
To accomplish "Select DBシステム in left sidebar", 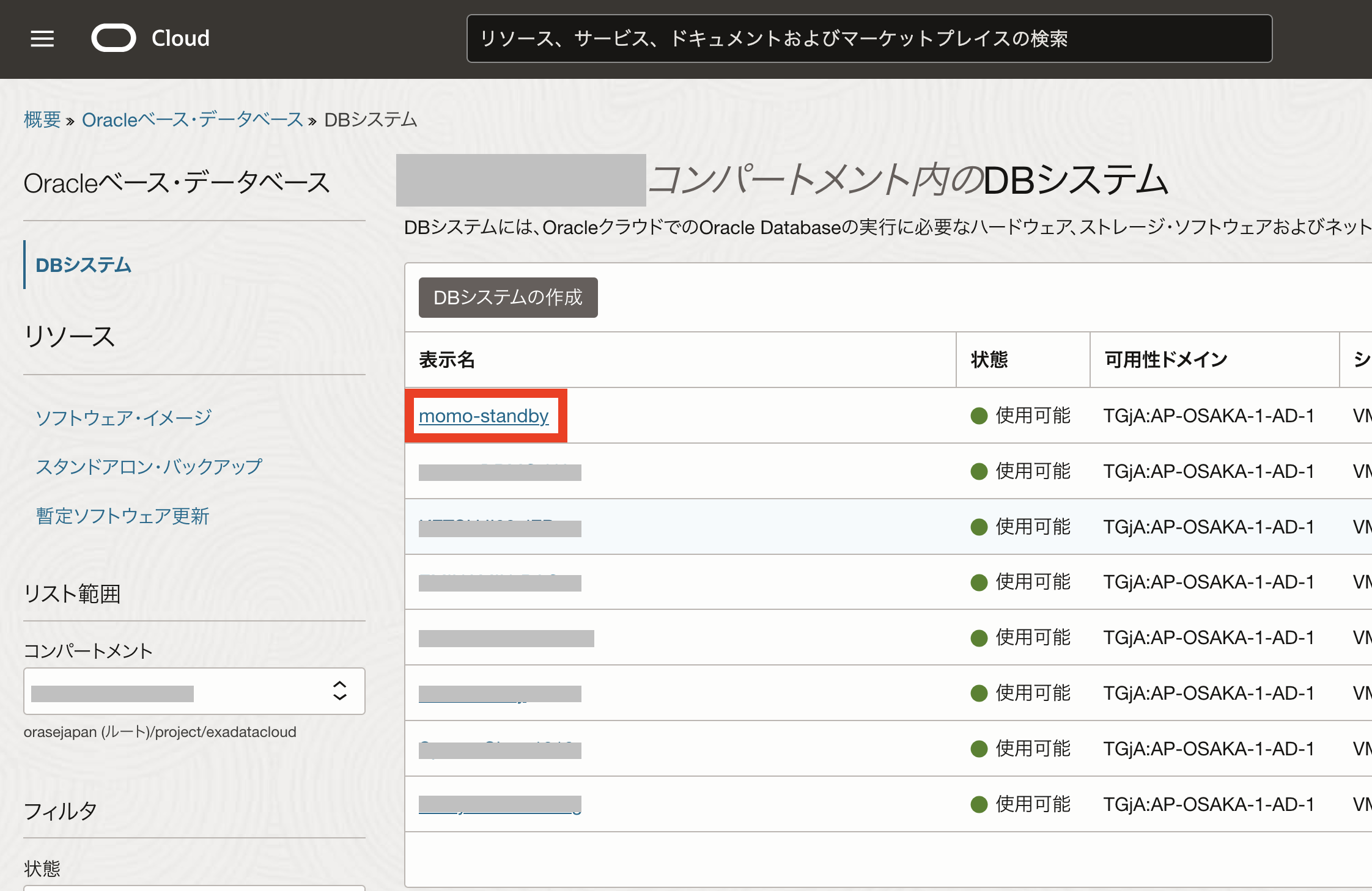I will click(83, 265).
